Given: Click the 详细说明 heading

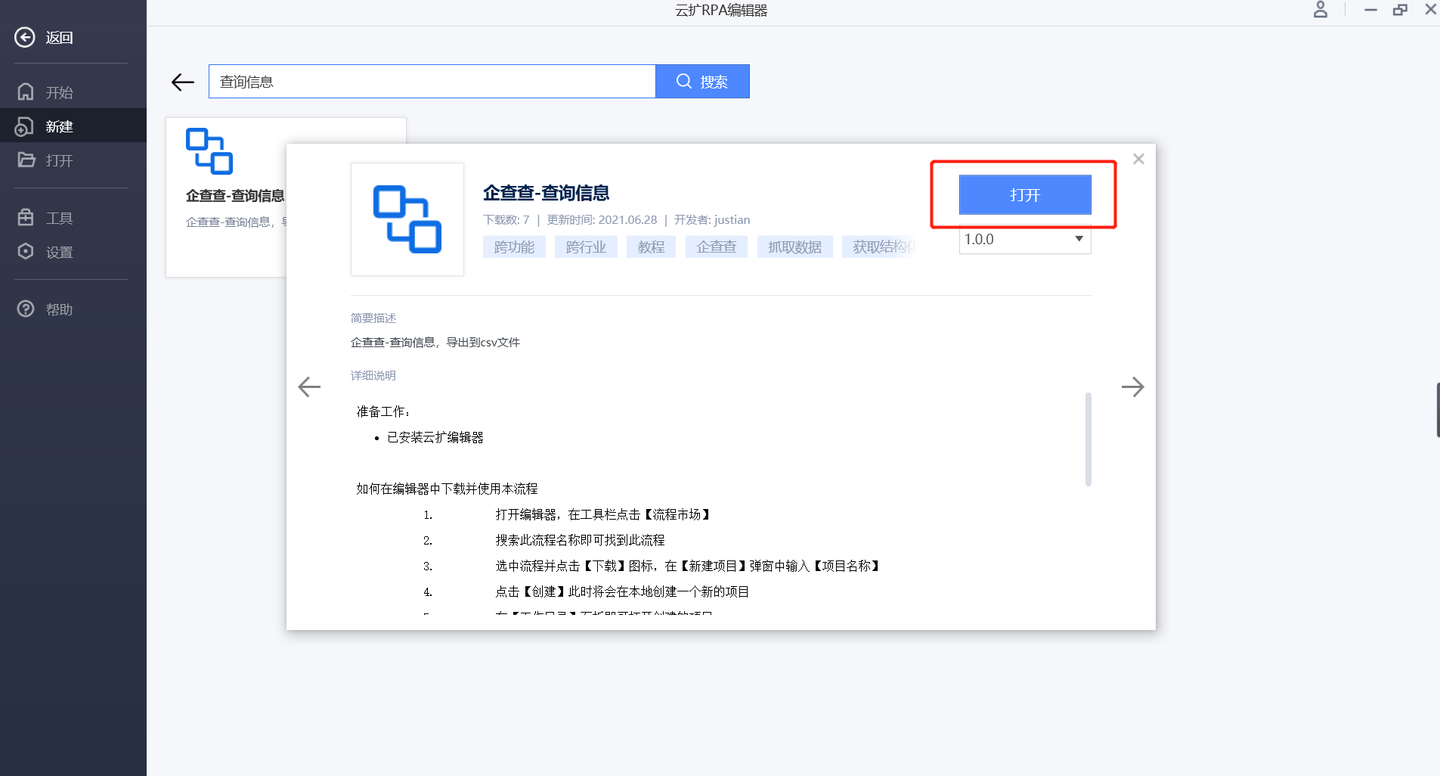Looking at the screenshot, I should pyautogui.click(x=373, y=376).
